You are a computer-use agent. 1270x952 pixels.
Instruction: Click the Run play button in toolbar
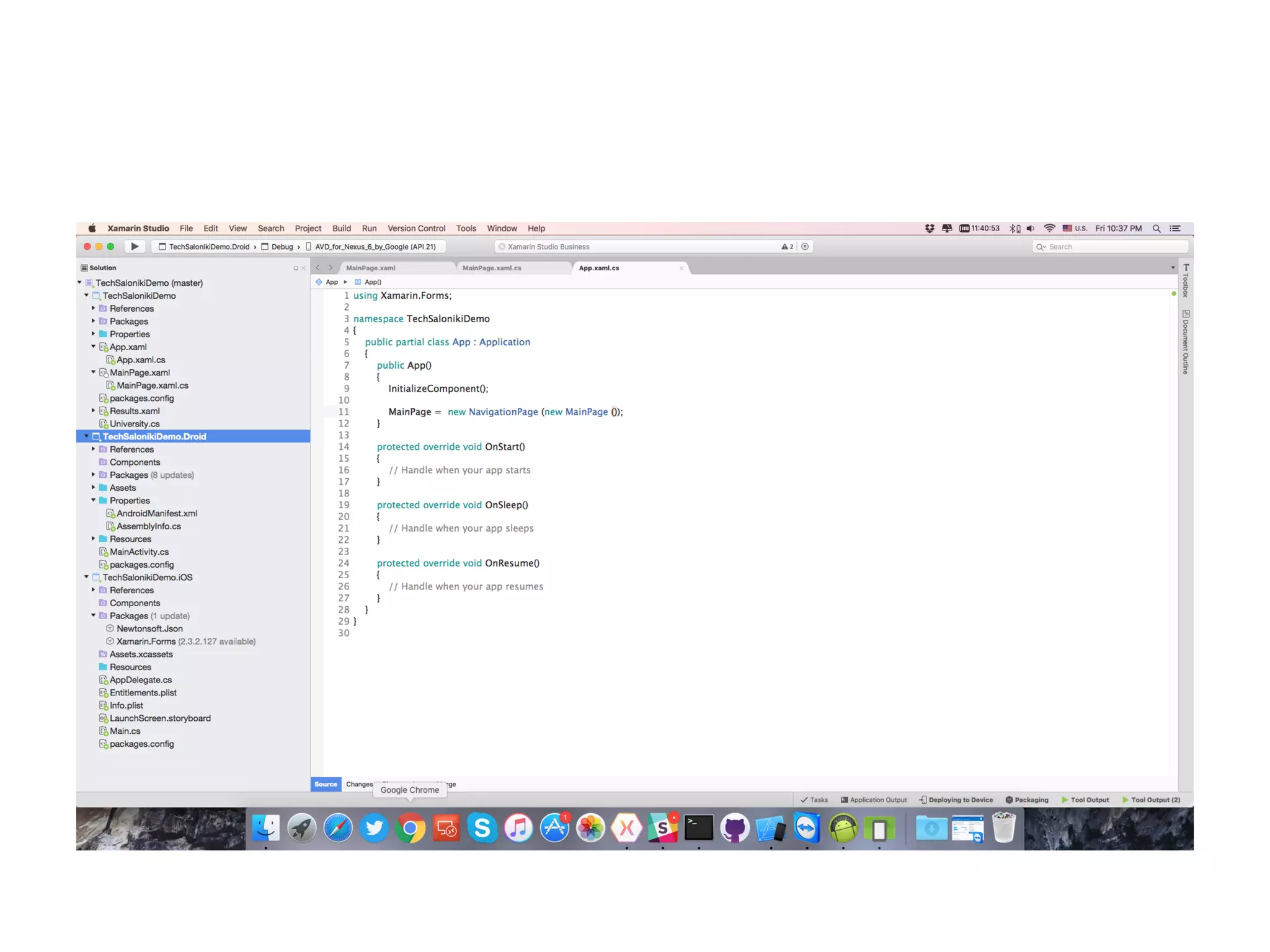click(x=135, y=247)
